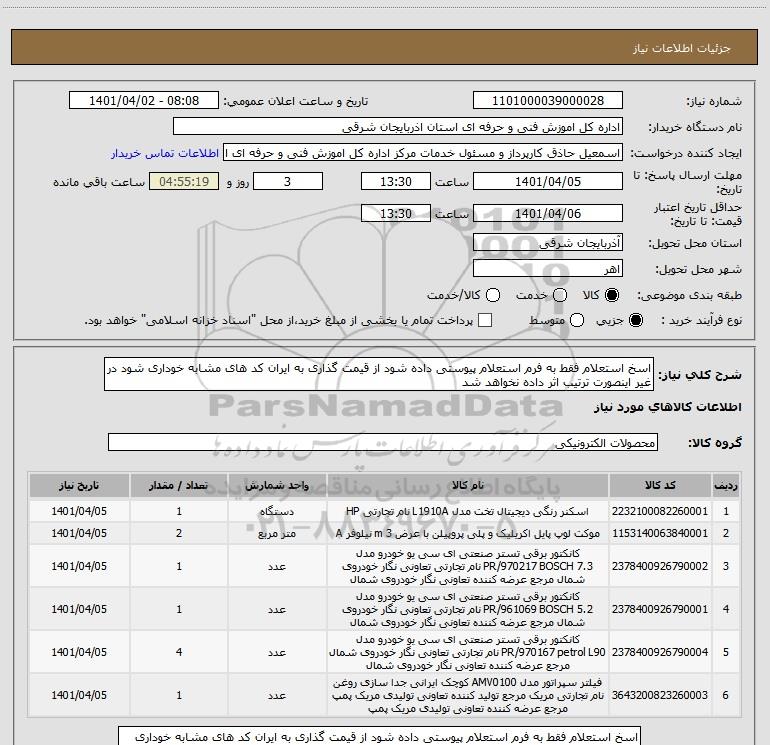The image size is (770, 745).
Task: Click the ردیف column header
Action: [x=726, y=485]
